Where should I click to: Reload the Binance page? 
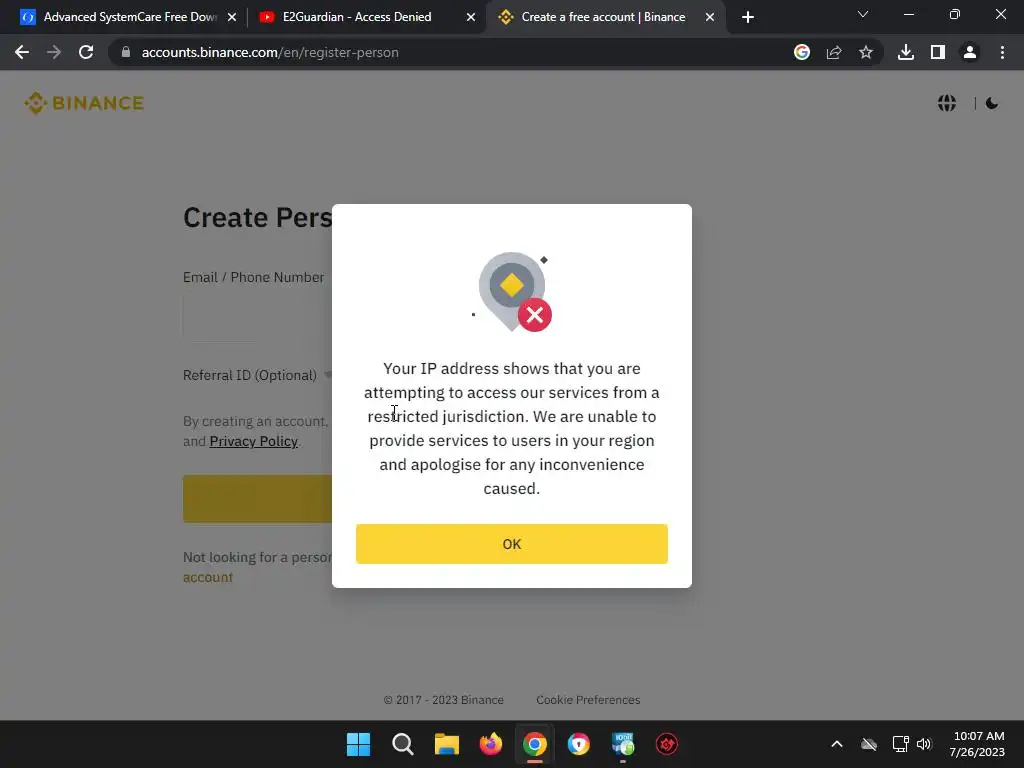click(86, 52)
